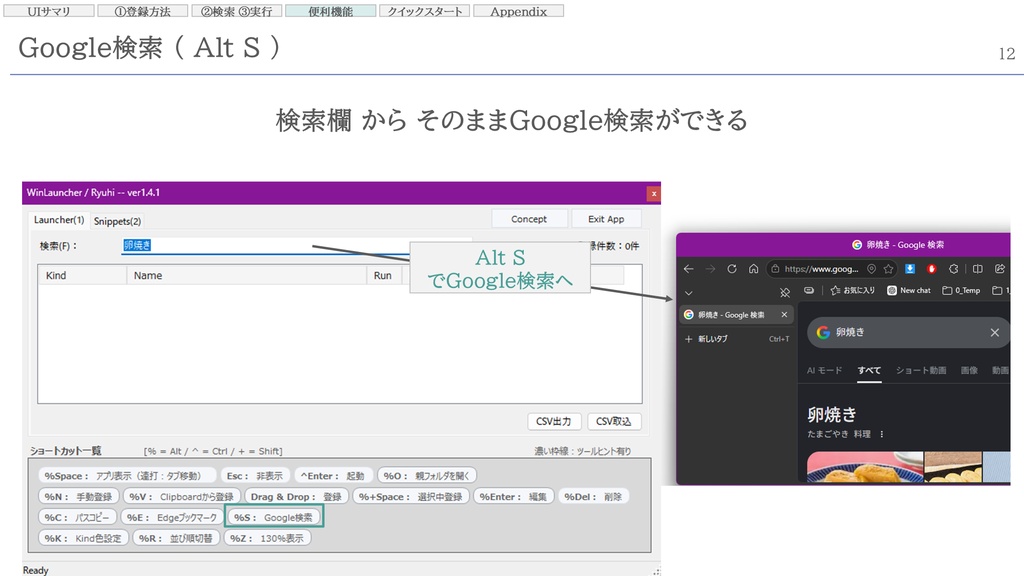Click the %+Space 選択中登録 shortcut chip
The height and width of the screenshot is (576, 1024).
[x=410, y=497]
